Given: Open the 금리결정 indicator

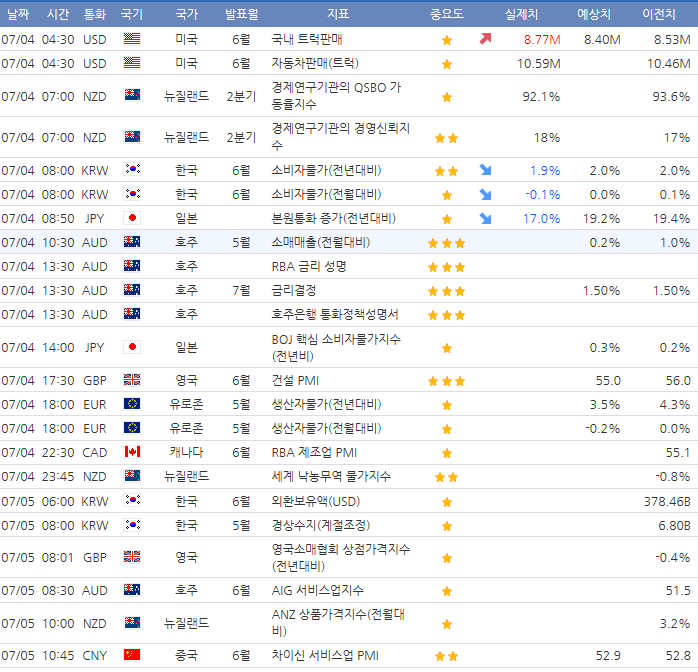Looking at the screenshot, I should point(293,290).
